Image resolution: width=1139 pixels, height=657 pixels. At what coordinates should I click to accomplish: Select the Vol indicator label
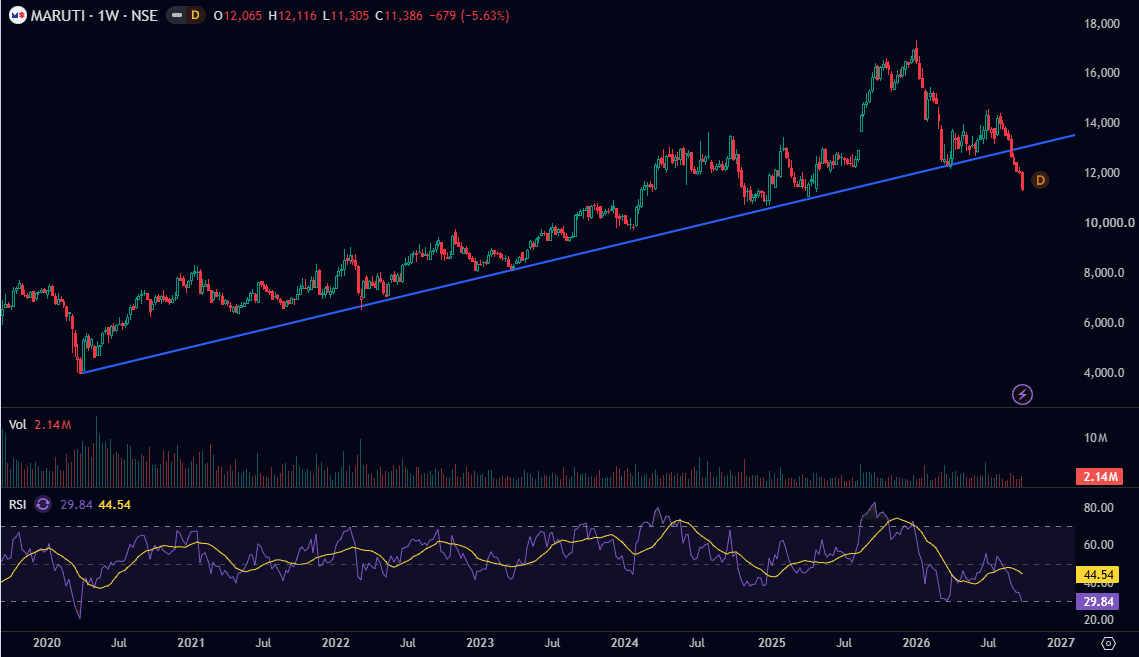[x=17, y=424]
